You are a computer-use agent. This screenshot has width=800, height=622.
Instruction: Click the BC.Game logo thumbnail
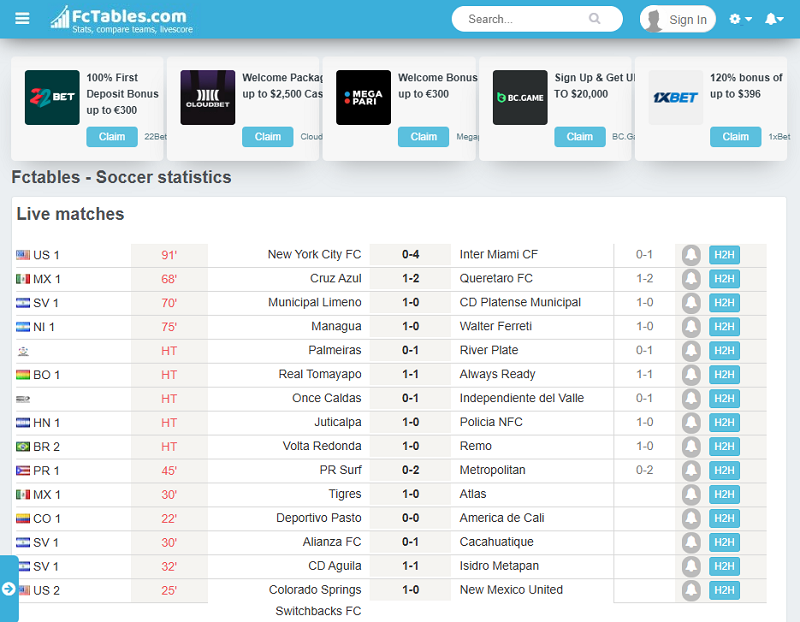[x=520, y=97]
